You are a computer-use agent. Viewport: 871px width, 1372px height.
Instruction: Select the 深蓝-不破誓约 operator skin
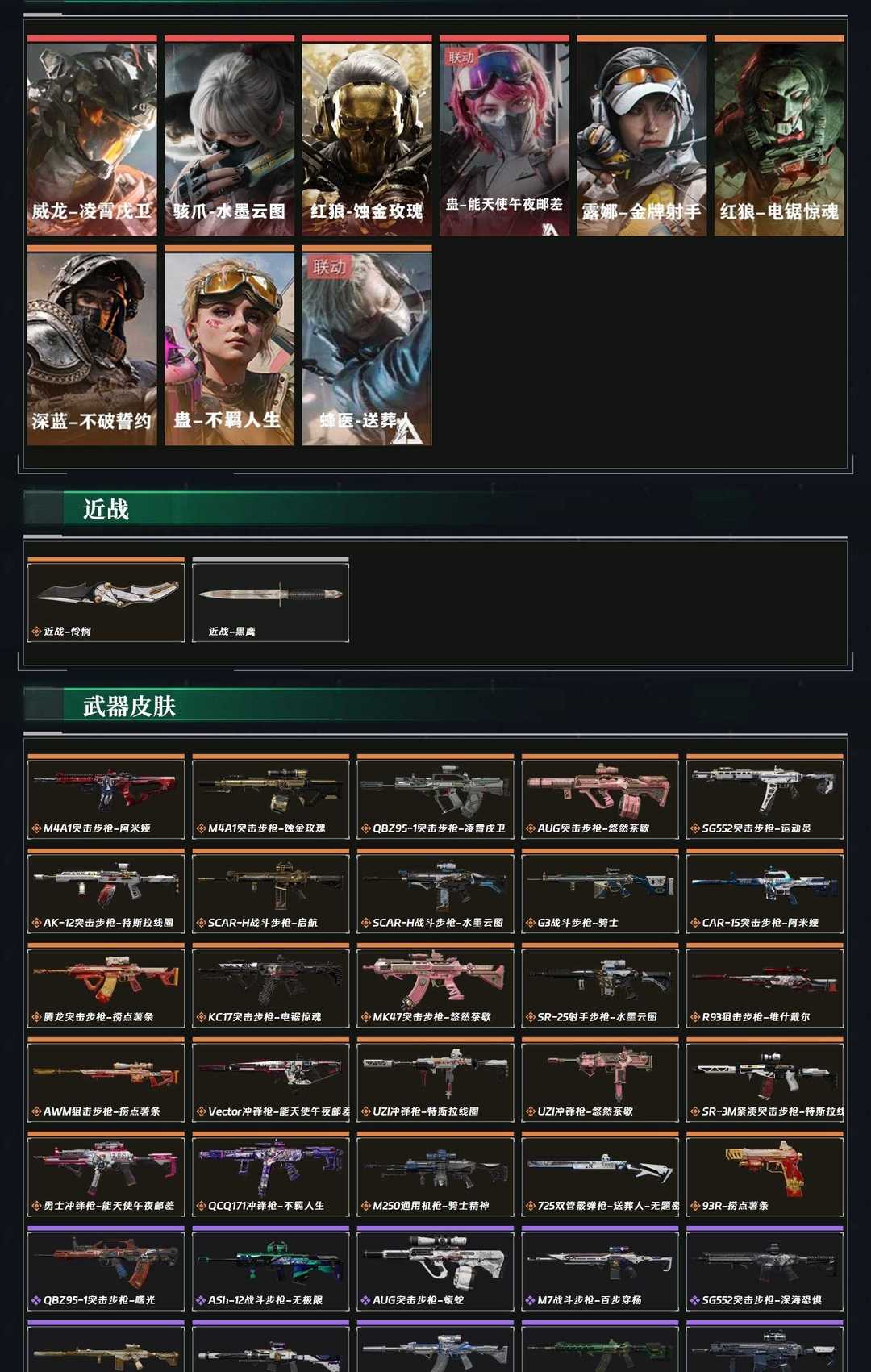pos(92,345)
